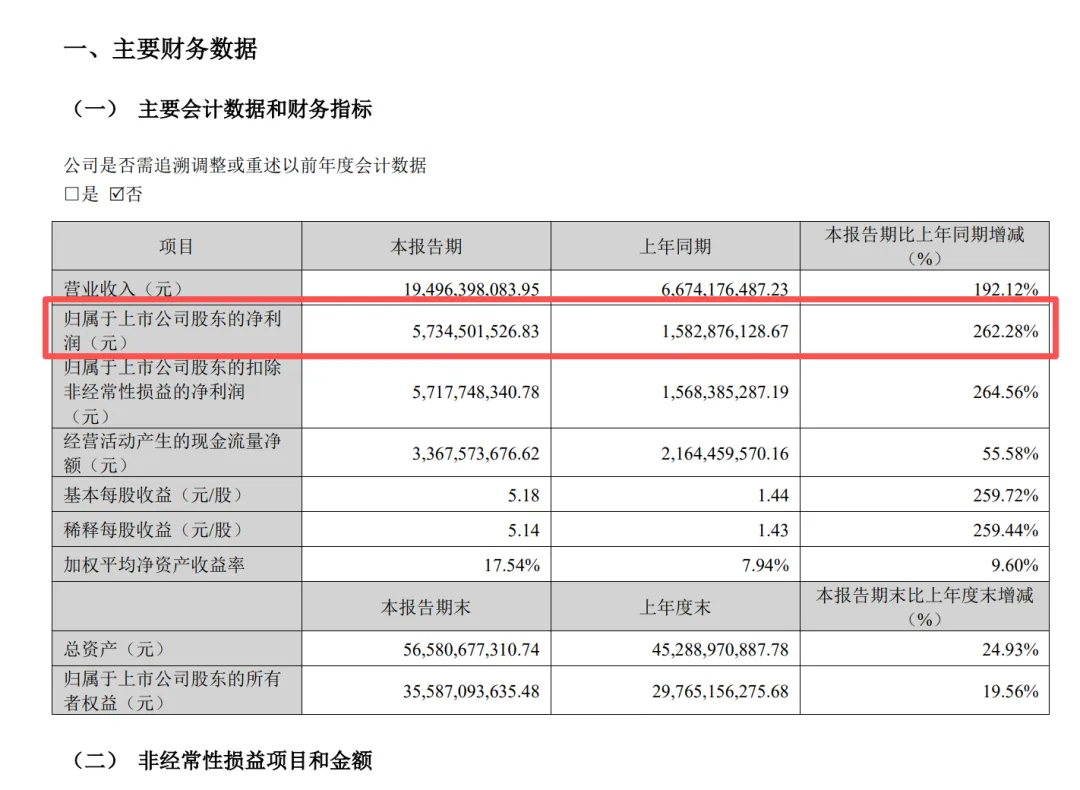
Task: Click the 本报告期末 header cell
Action: pyautogui.click(x=426, y=605)
